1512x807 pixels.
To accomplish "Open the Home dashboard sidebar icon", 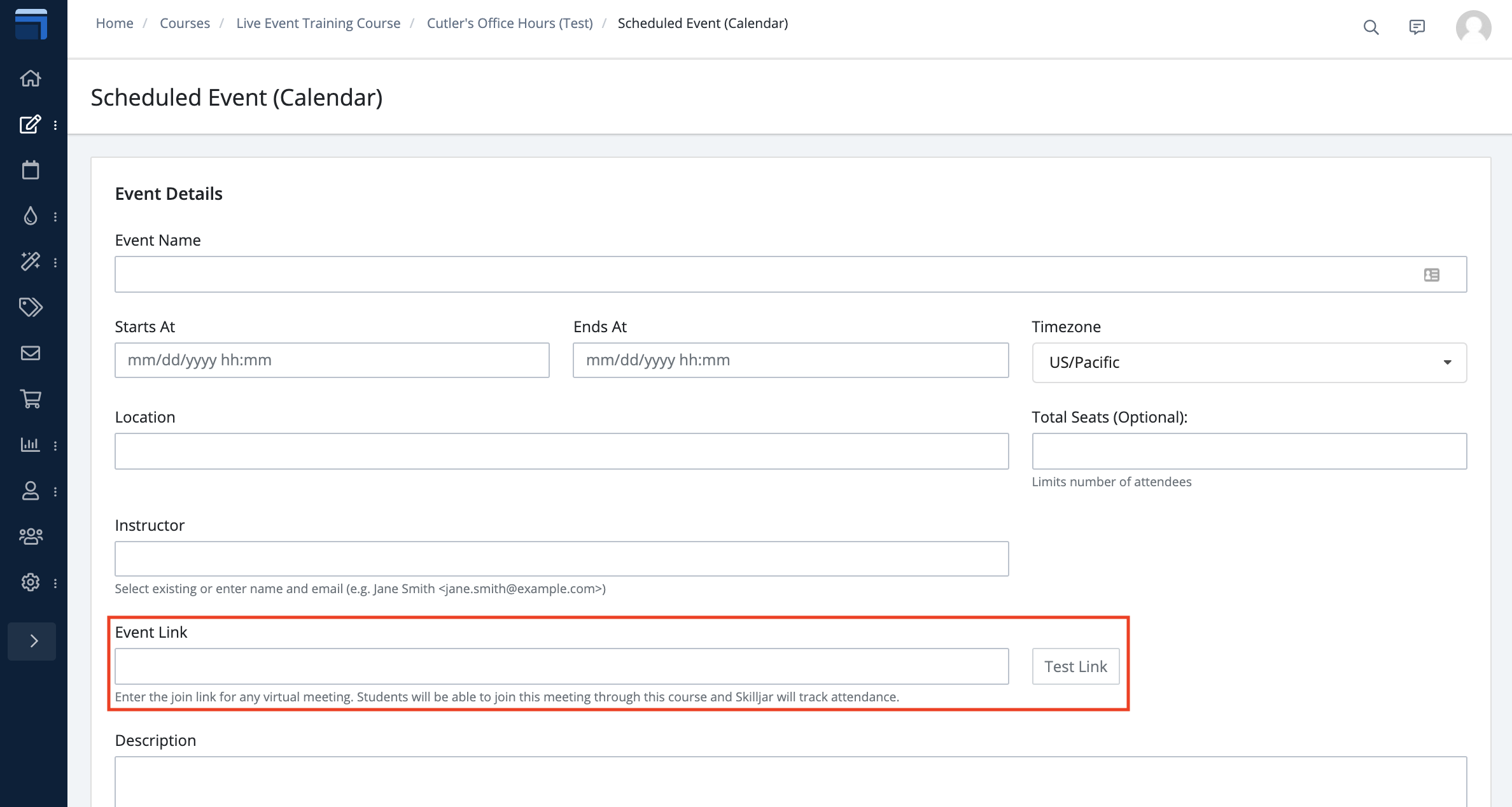I will pos(31,78).
